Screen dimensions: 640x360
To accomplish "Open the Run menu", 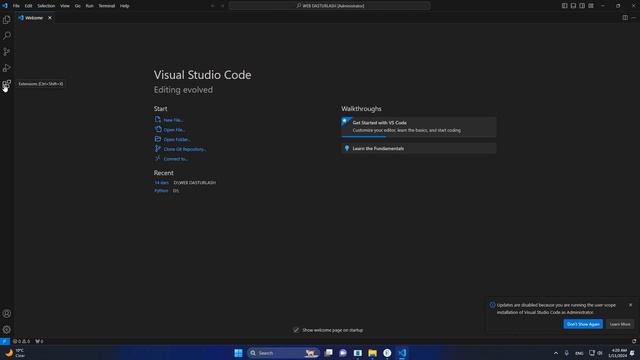I will (89, 6).
